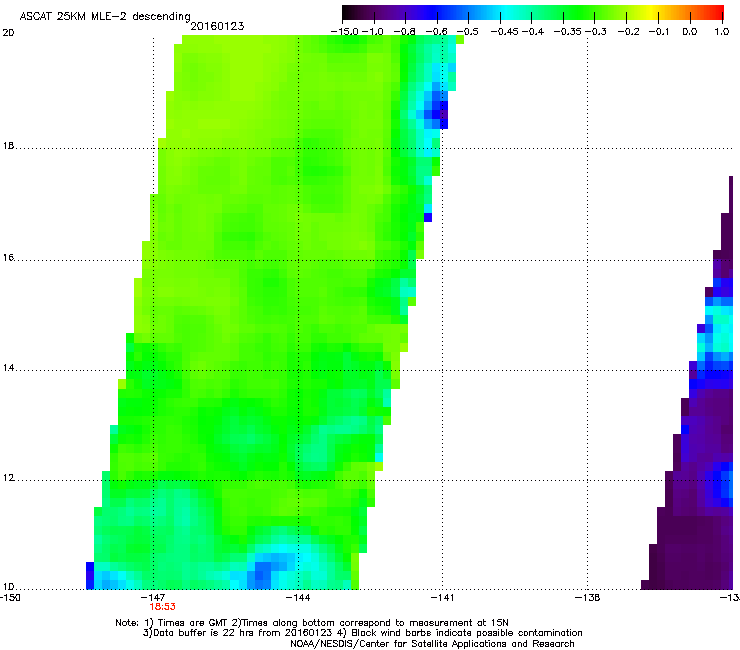Click the note 'Data buffer is 22 hrs'

198,633
